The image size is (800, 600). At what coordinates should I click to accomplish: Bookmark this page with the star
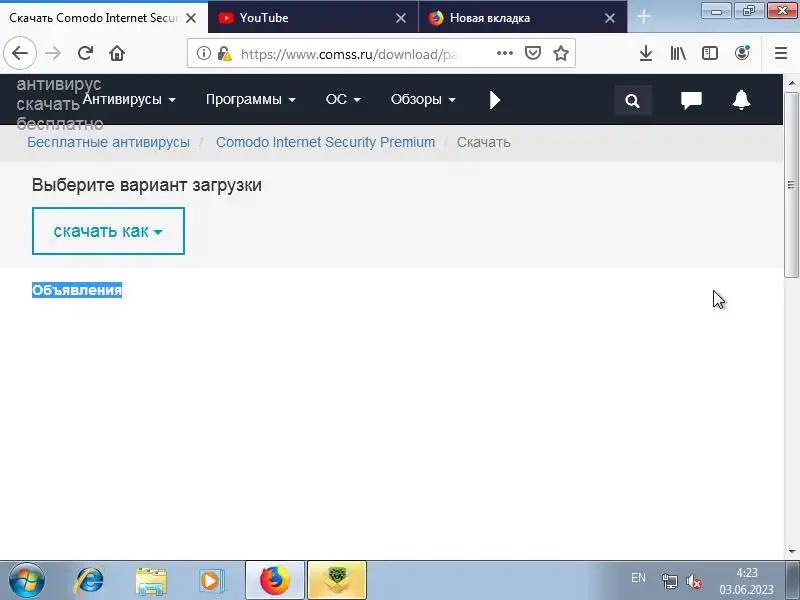[x=561, y=53]
